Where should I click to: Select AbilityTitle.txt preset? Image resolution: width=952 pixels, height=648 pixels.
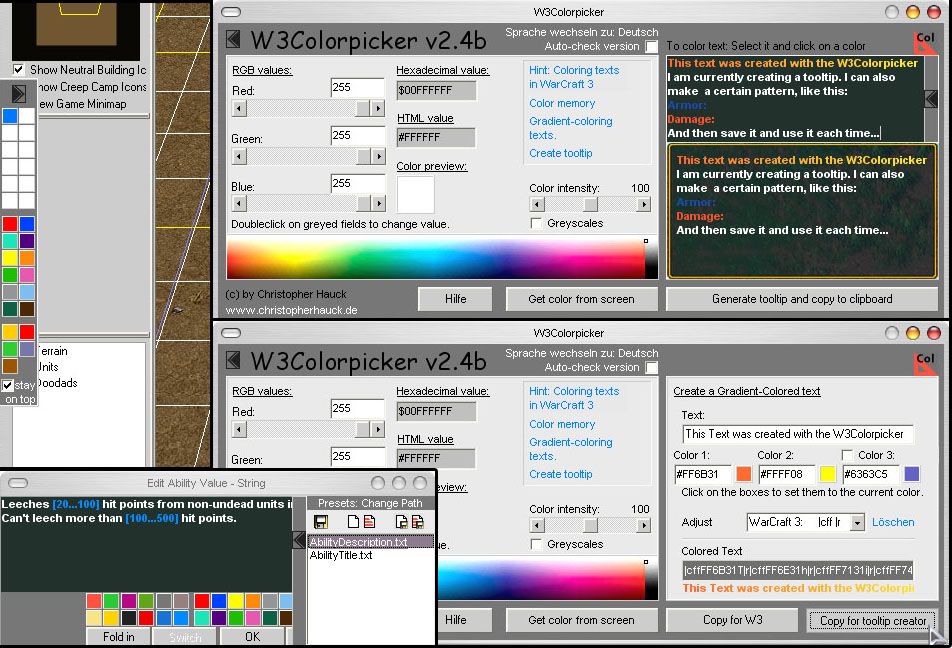tap(341, 555)
